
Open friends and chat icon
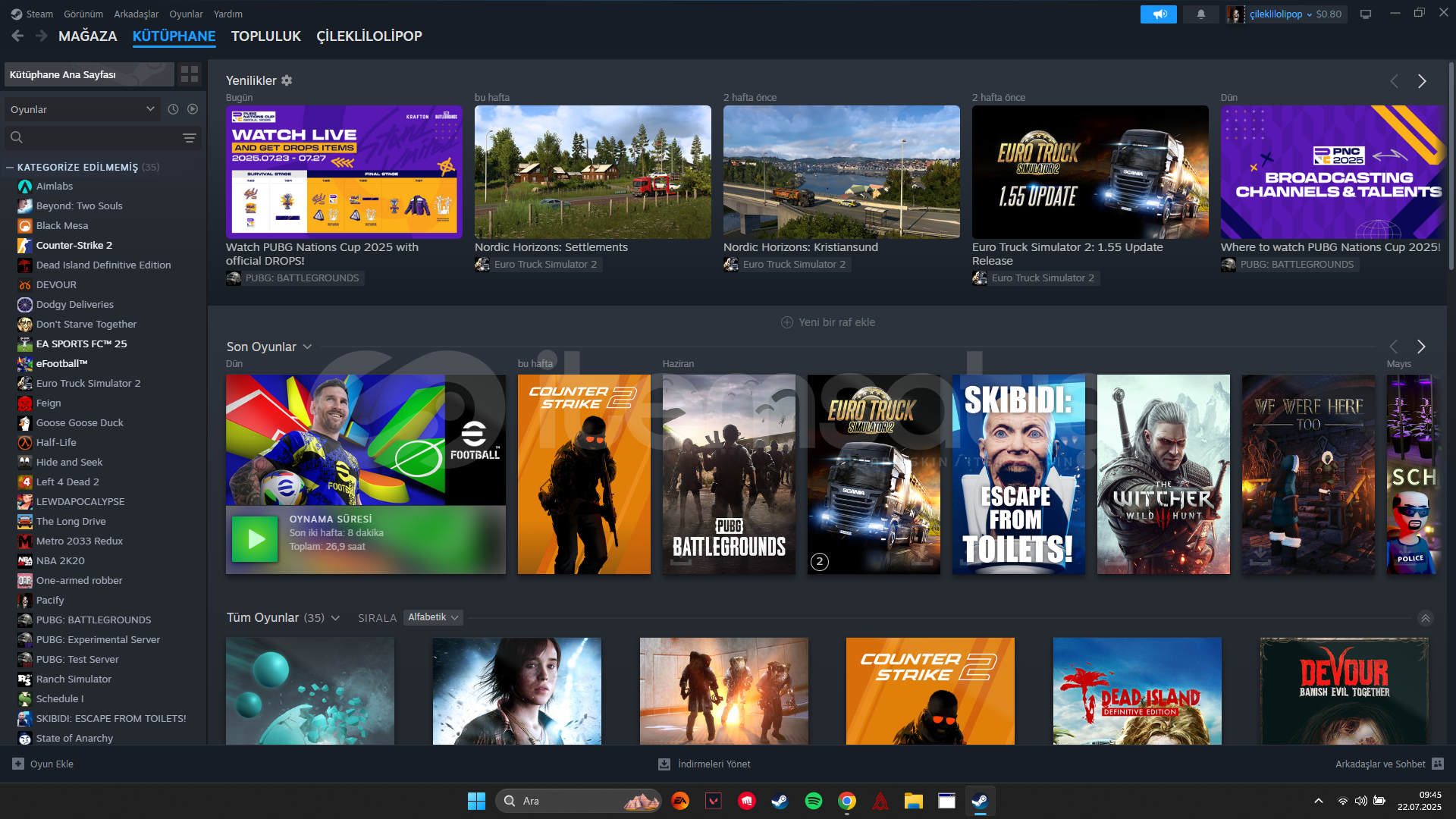[x=1438, y=764]
